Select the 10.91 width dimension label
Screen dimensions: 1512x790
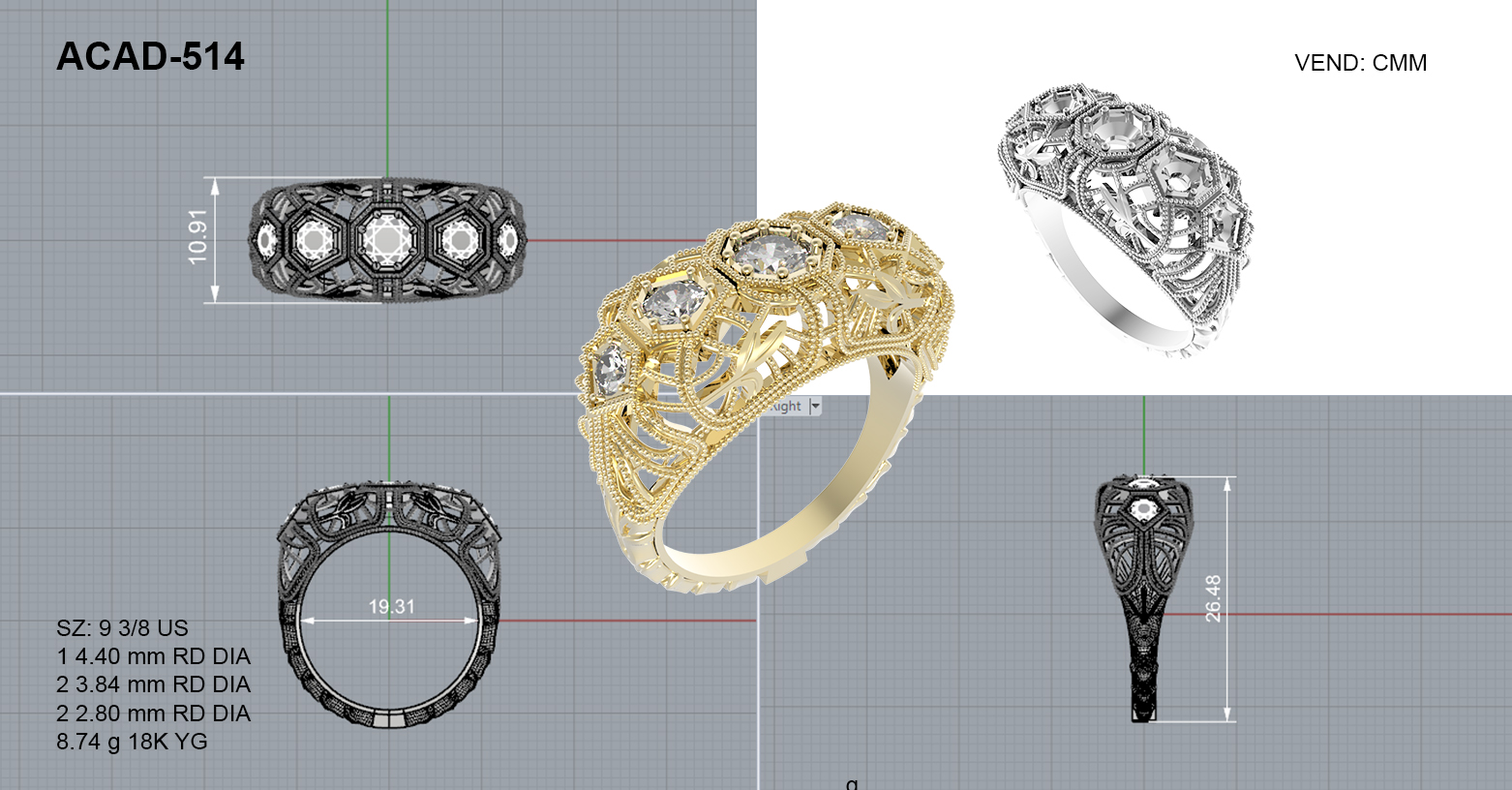coord(197,237)
